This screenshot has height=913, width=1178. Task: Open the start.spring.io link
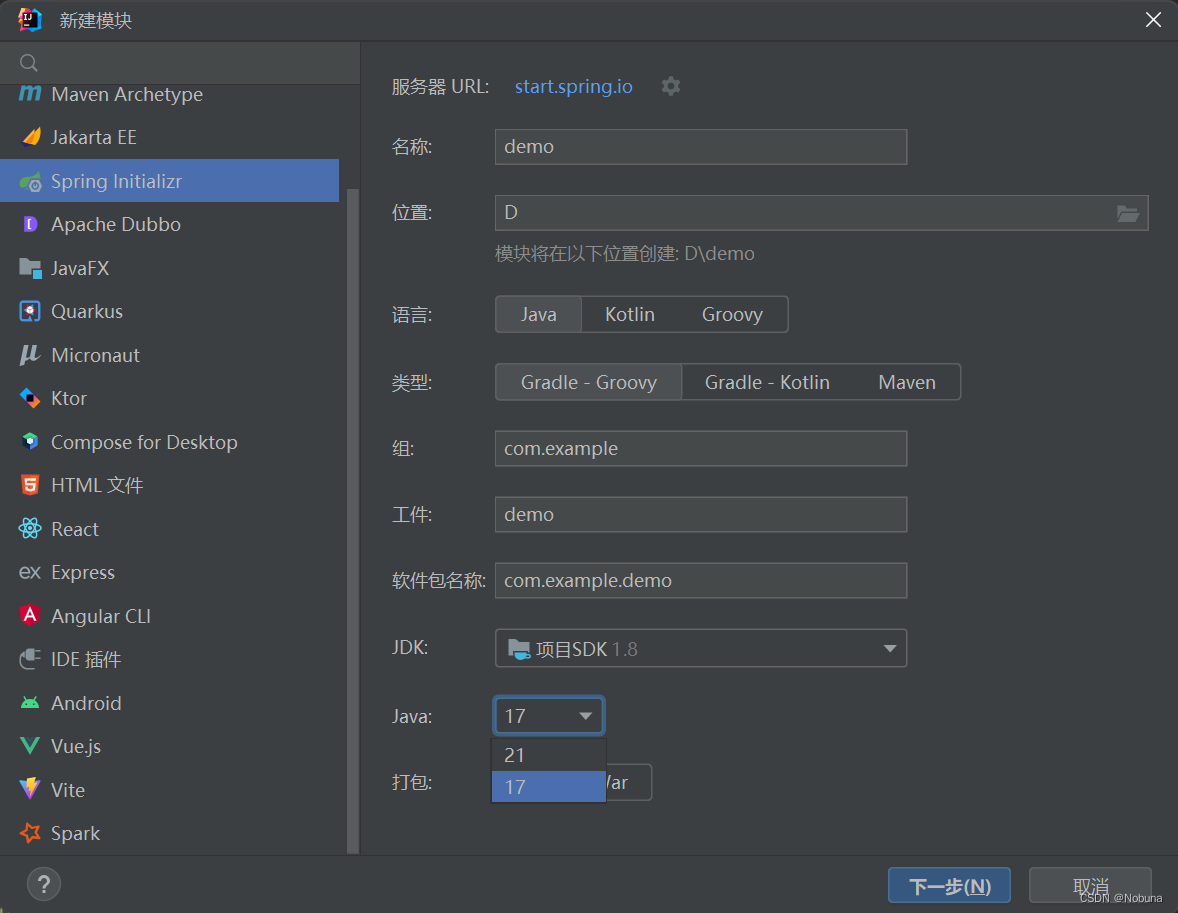(x=573, y=86)
